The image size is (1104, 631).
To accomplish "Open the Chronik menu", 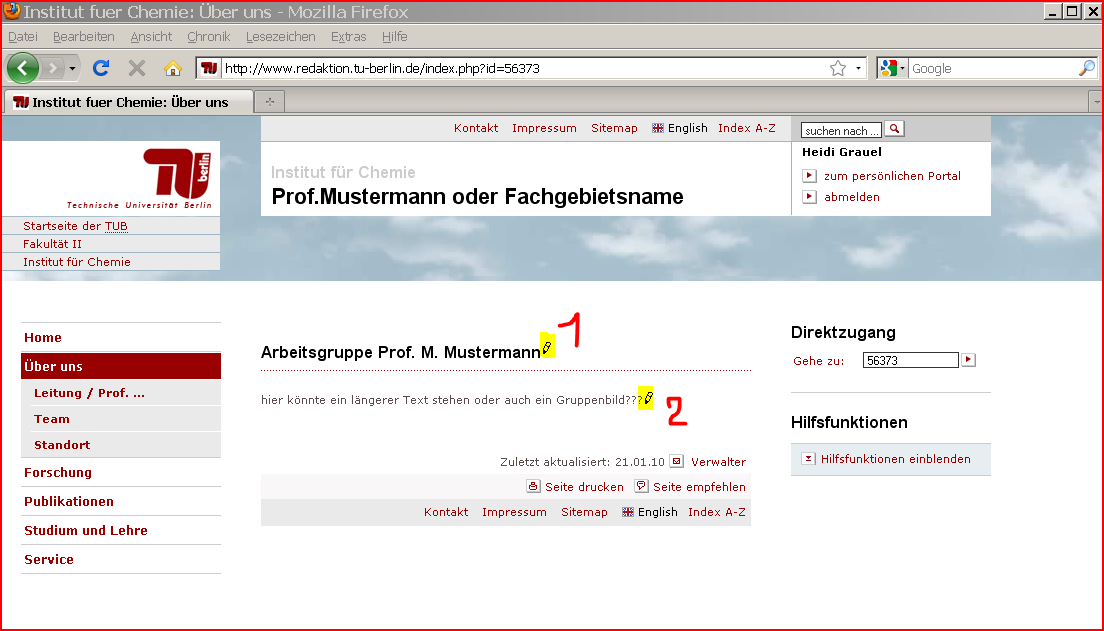I will click(208, 36).
